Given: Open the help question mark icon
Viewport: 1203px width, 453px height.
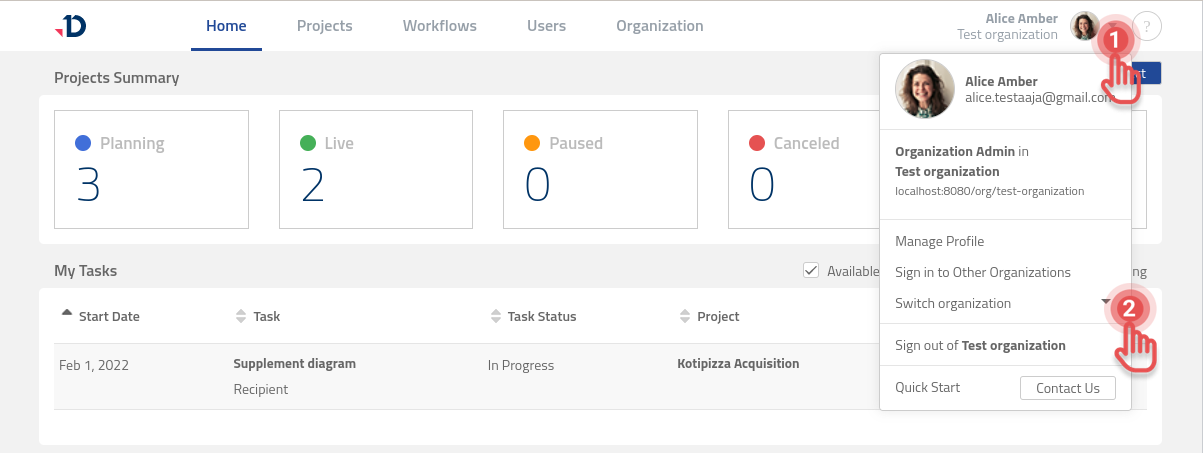Looking at the screenshot, I should click(1147, 27).
